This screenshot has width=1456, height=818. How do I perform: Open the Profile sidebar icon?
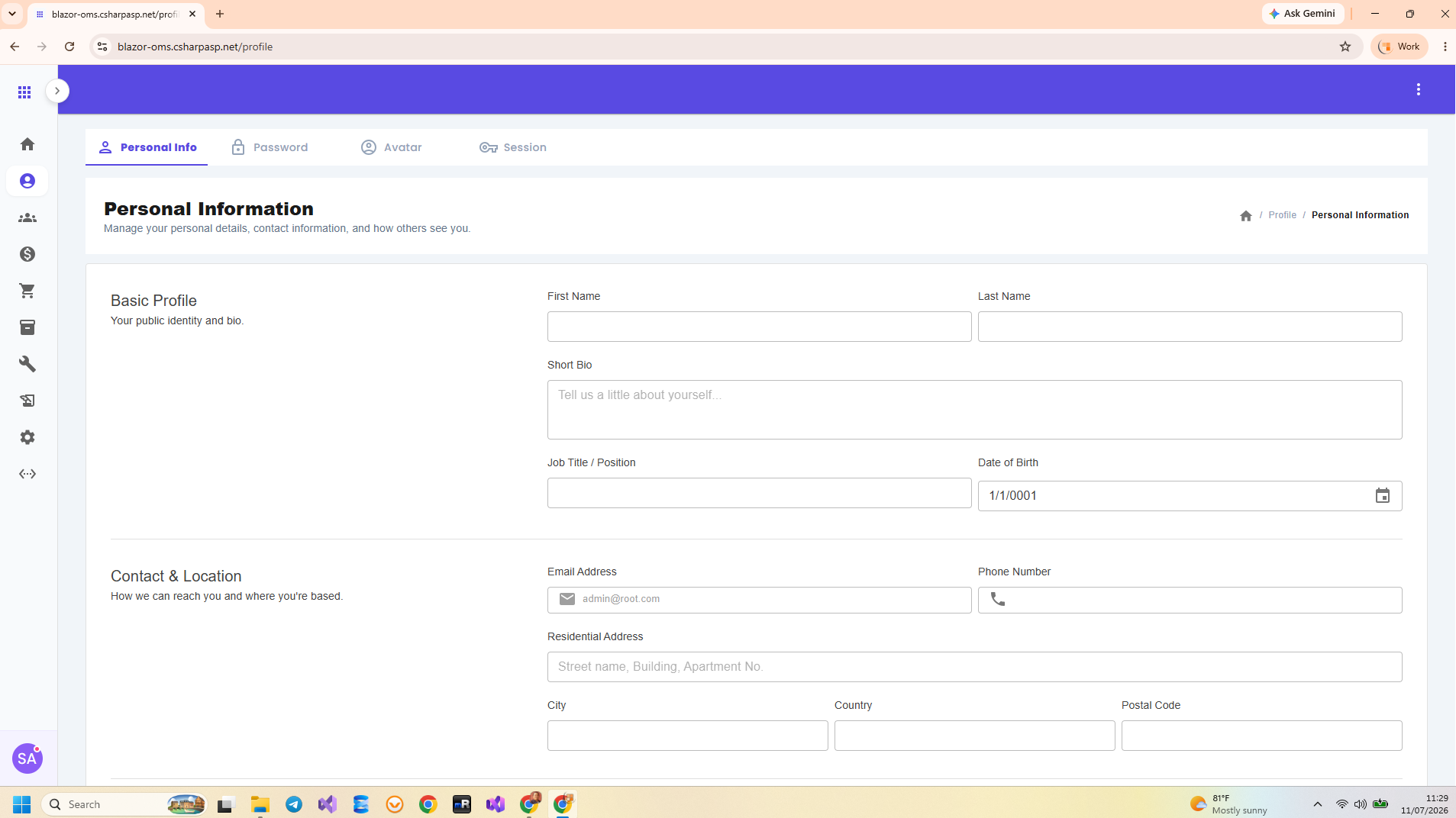(x=27, y=181)
